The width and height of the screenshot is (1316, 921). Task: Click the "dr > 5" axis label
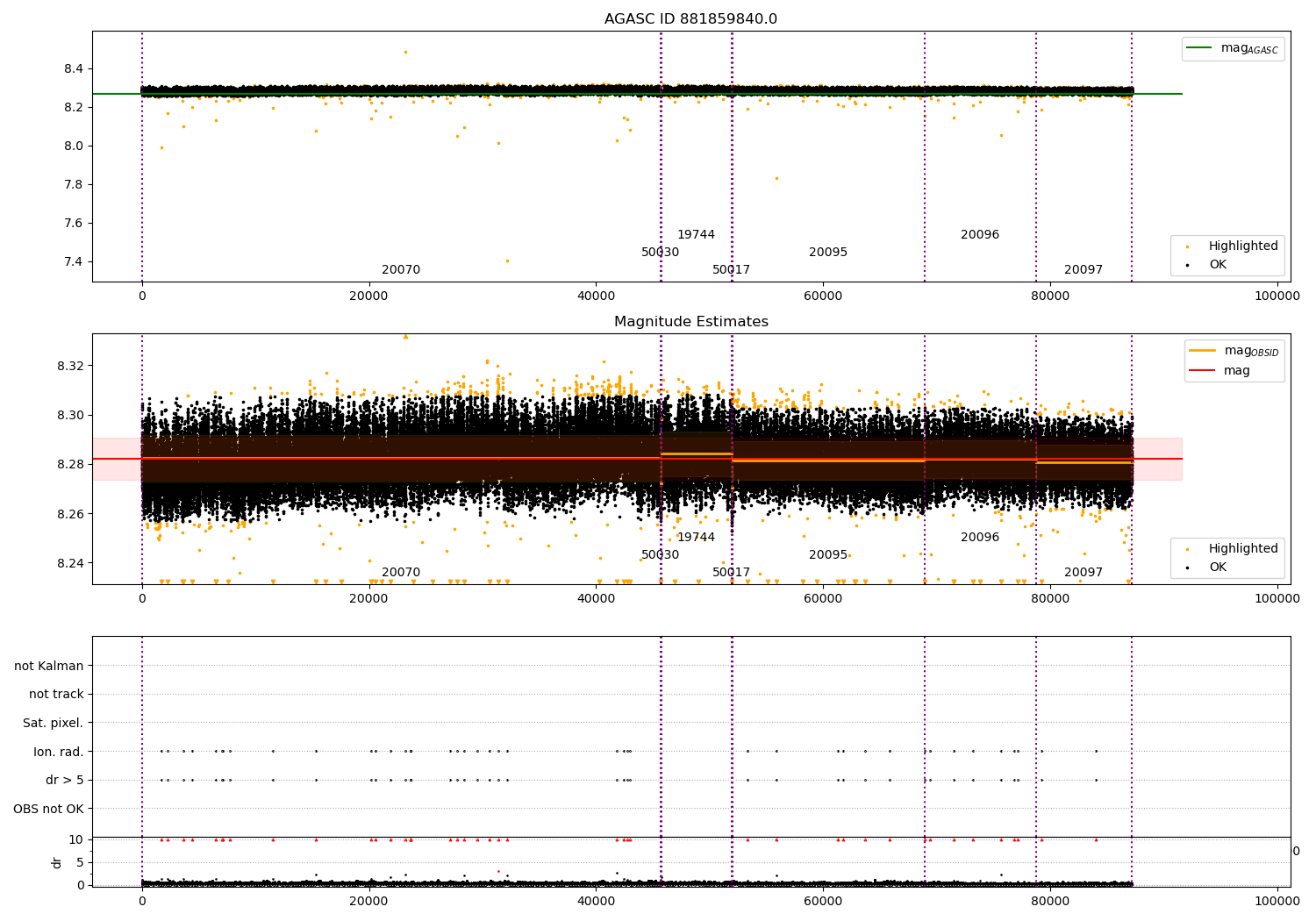[65, 780]
